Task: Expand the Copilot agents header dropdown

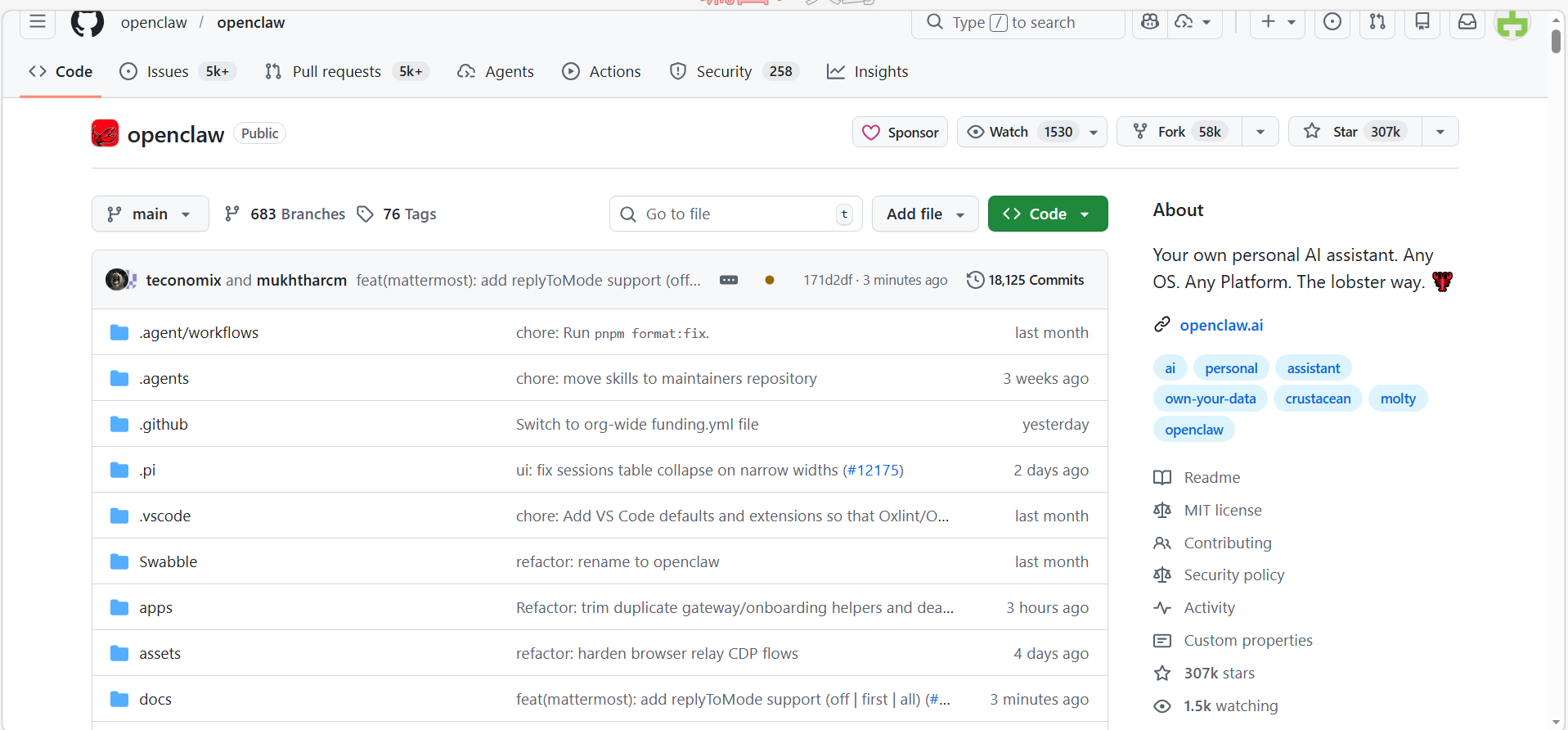Action: click(x=1194, y=22)
